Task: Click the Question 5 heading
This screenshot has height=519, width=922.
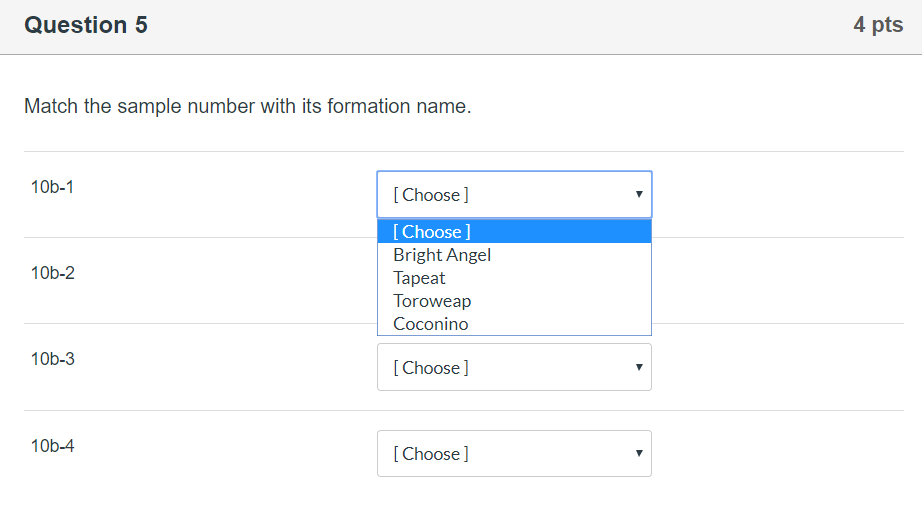Action: [86, 25]
